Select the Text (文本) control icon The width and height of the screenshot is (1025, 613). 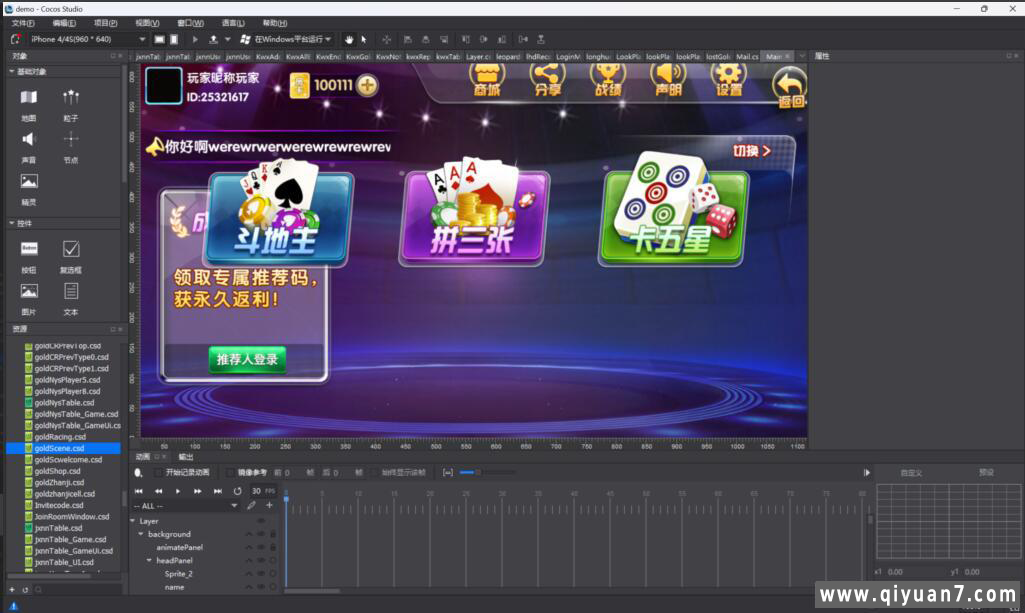69,292
